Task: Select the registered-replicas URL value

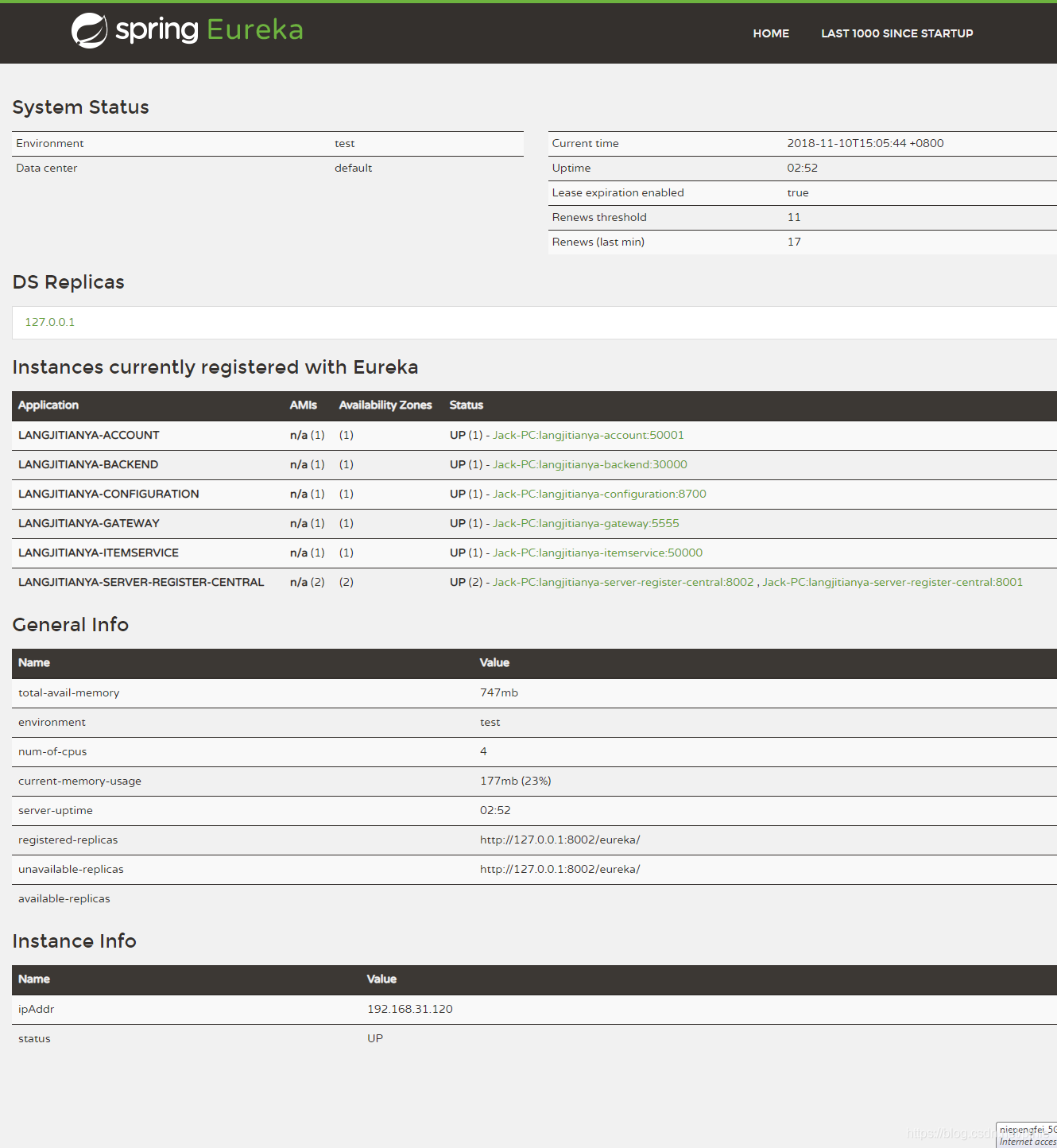Action: click(x=560, y=840)
